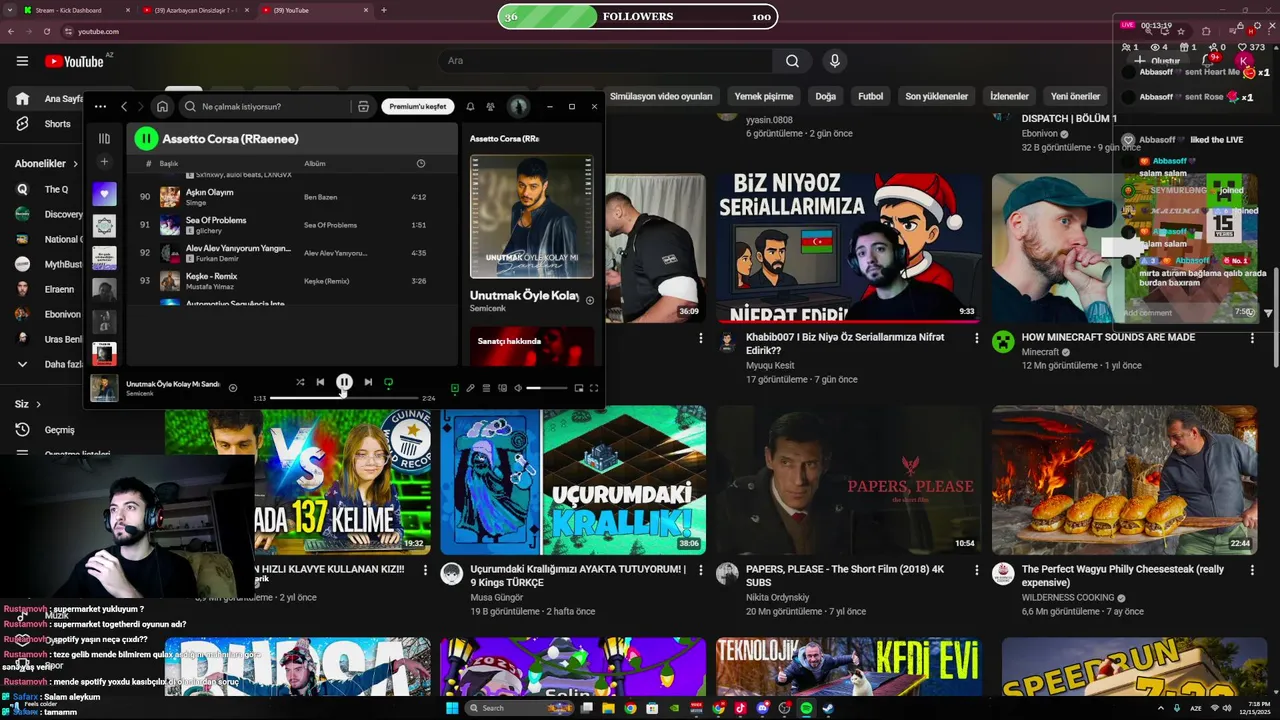The height and width of the screenshot is (720, 1280).
Task: Pause playback with the center player button
Action: tap(344, 382)
